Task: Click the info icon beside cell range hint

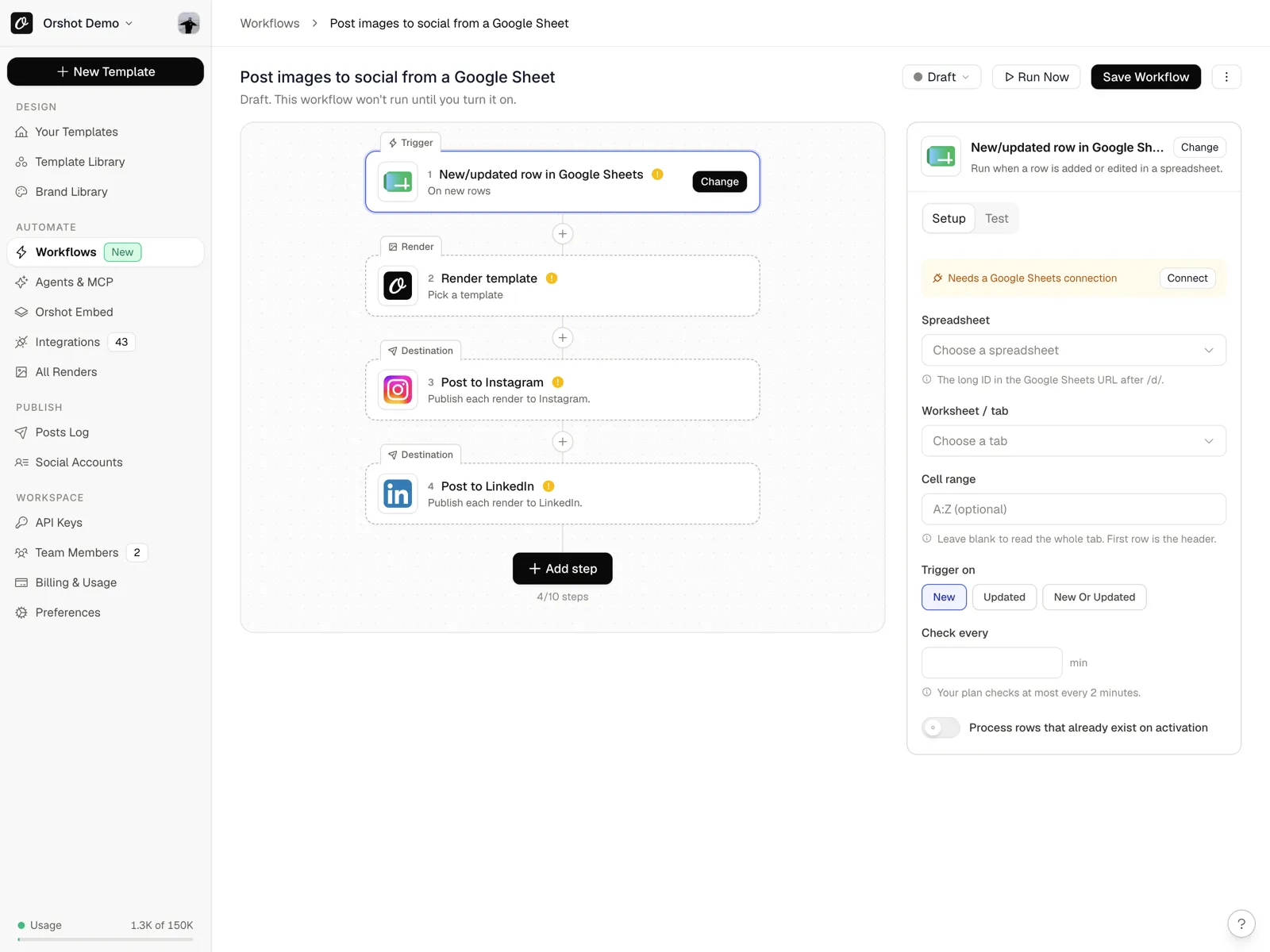Action: point(926,538)
